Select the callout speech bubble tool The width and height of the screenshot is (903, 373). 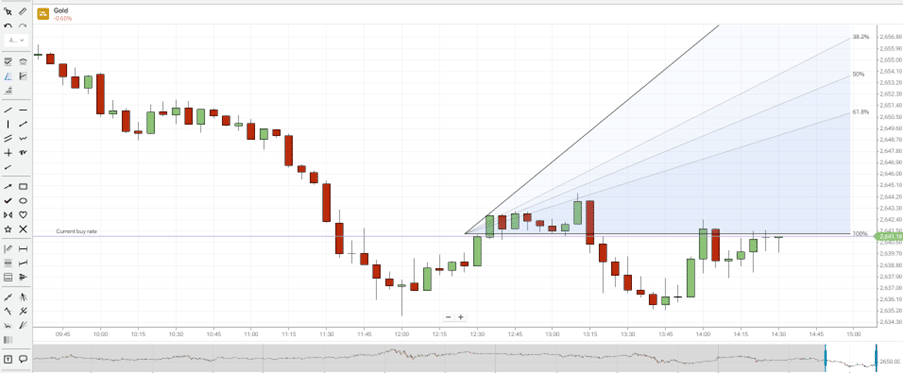click(x=23, y=359)
